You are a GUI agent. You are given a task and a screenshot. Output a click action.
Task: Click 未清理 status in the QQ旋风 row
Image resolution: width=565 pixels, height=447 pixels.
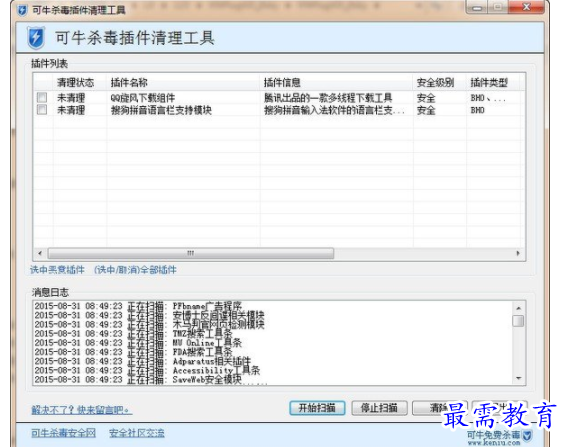coord(71,98)
